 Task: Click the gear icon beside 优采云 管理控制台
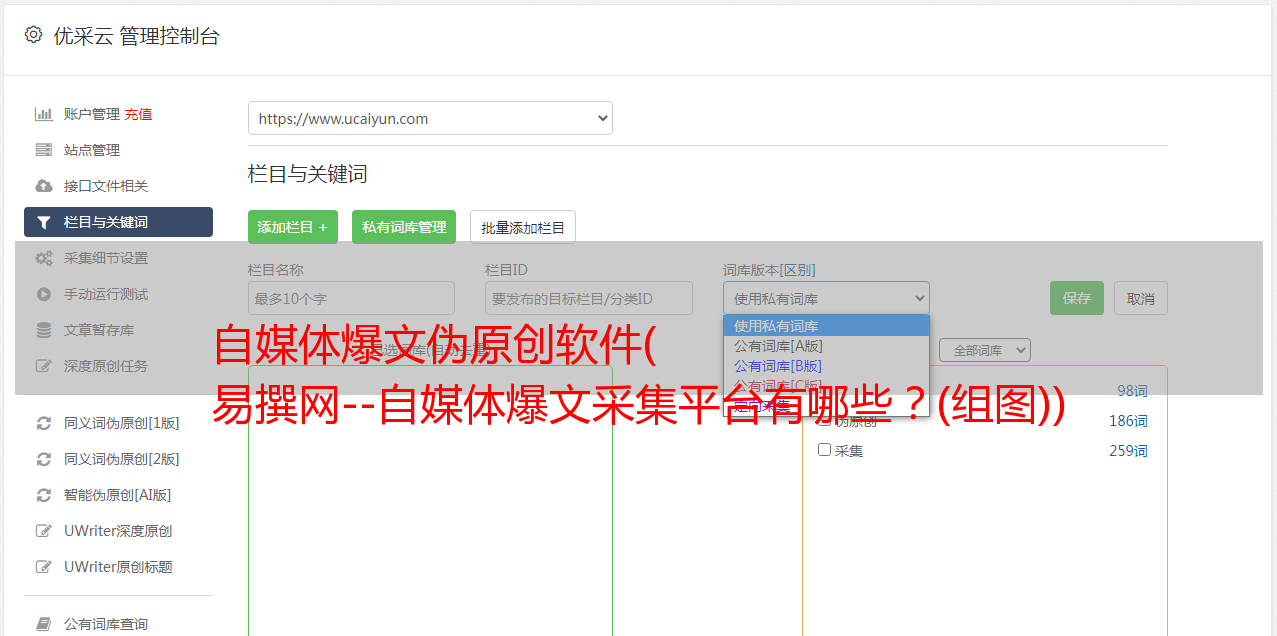point(33,35)
